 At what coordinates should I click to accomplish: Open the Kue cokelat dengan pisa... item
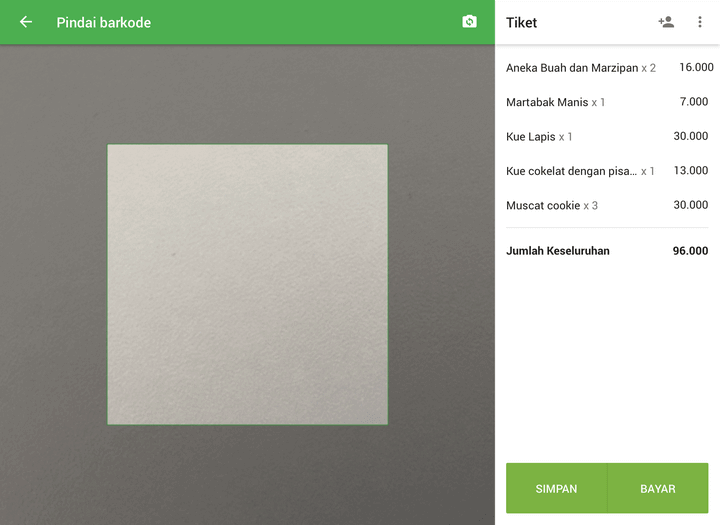(571, 171)
